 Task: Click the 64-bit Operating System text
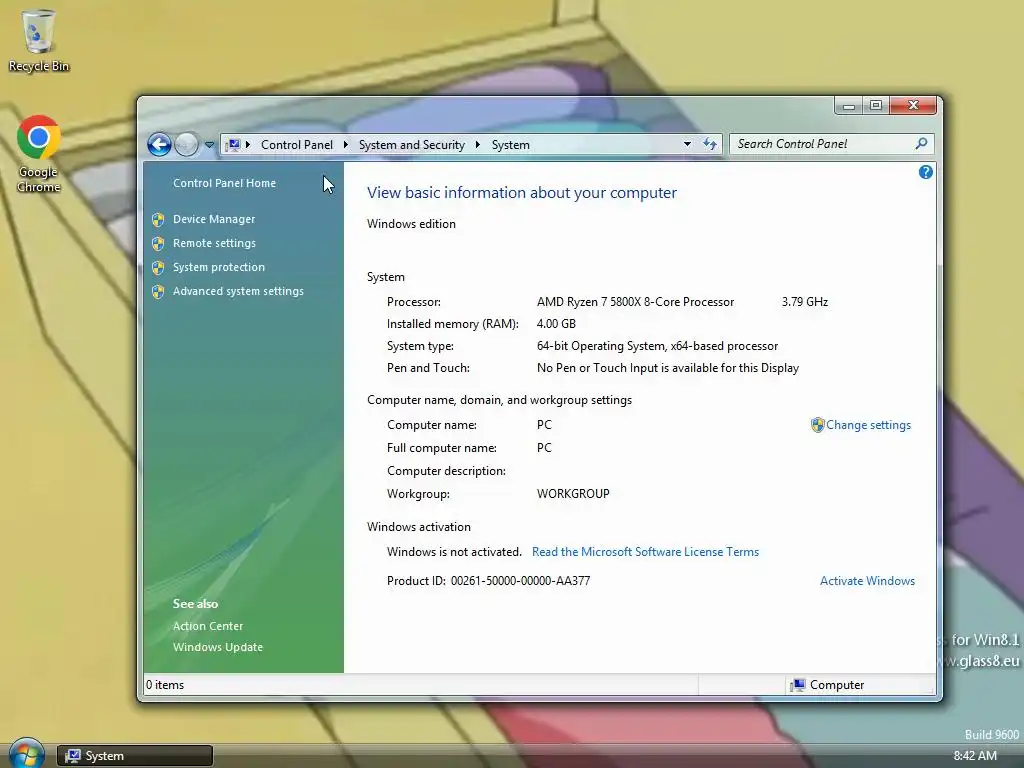(x=658, y=346)
